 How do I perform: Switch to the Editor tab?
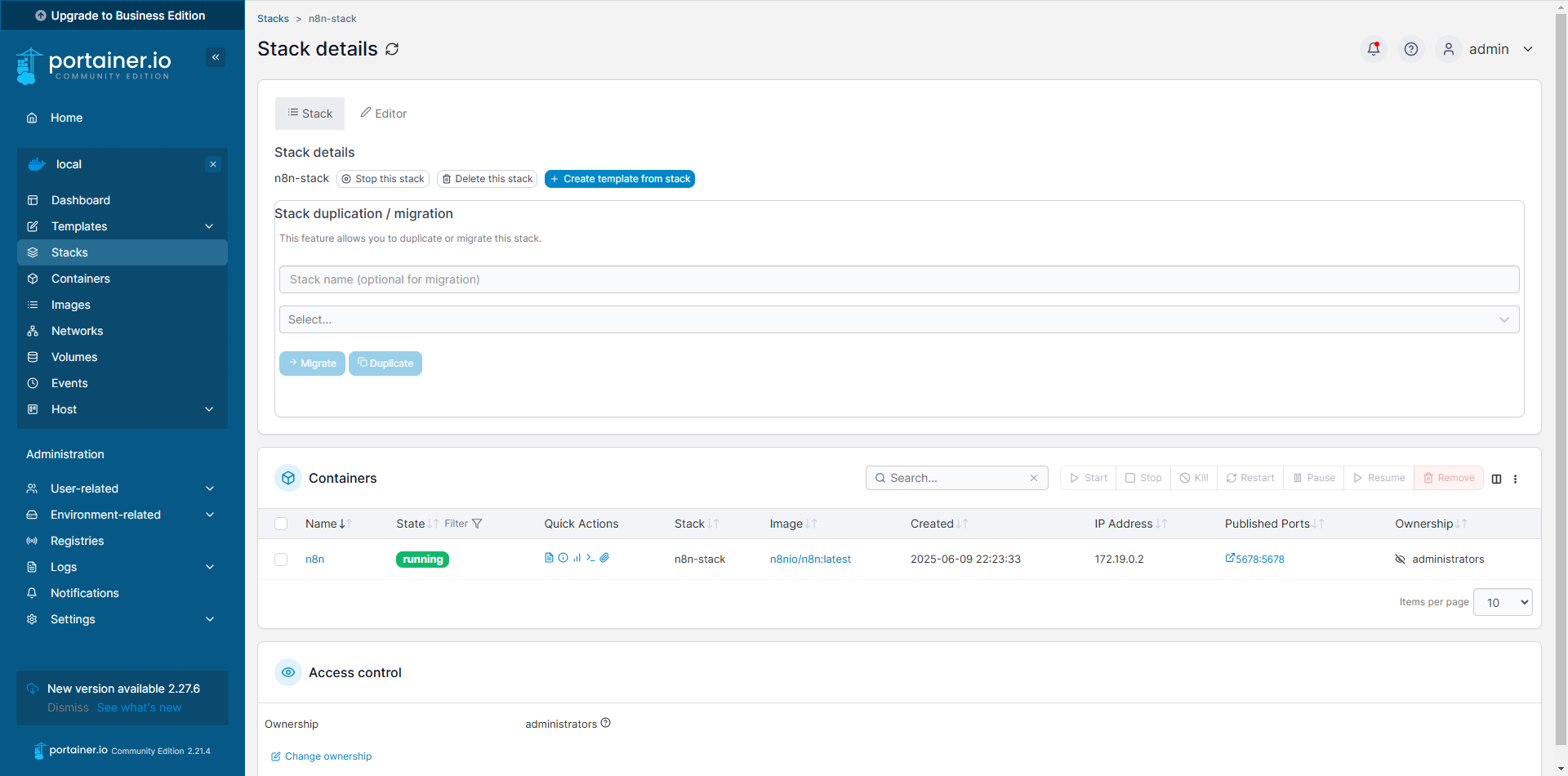pos(383,114)
